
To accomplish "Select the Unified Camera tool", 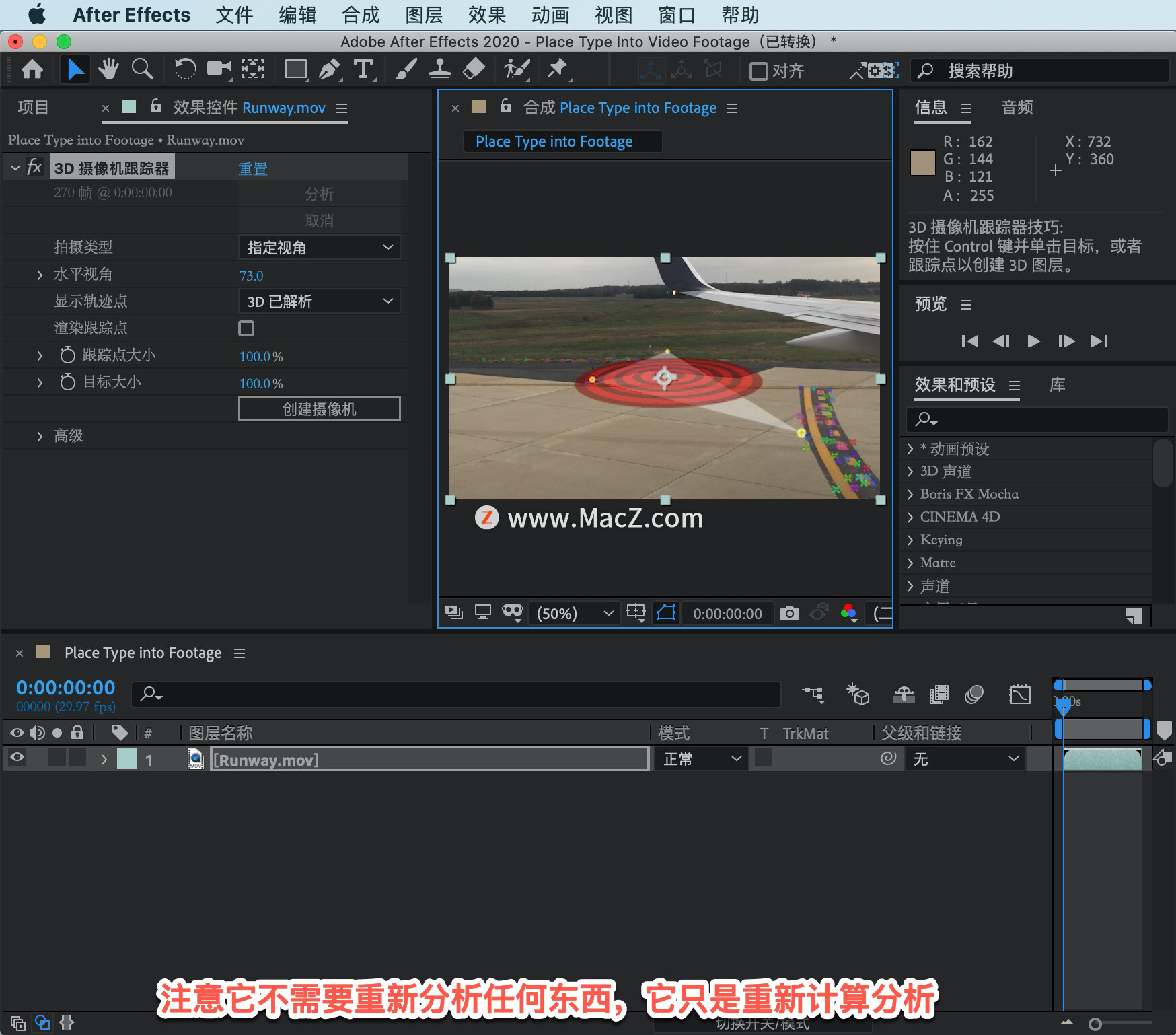I will [x=219, y=70].
